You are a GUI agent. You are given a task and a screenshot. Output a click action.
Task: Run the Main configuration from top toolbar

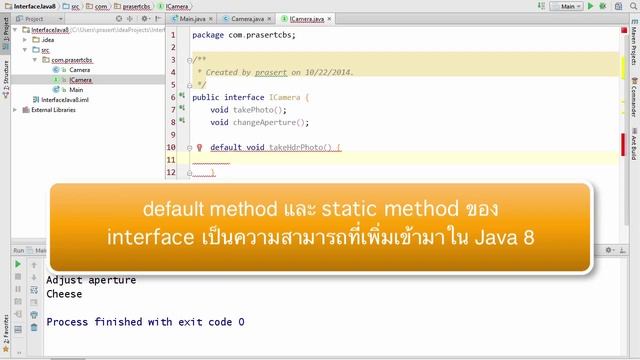pyautogui.click(x=590, y=6)
